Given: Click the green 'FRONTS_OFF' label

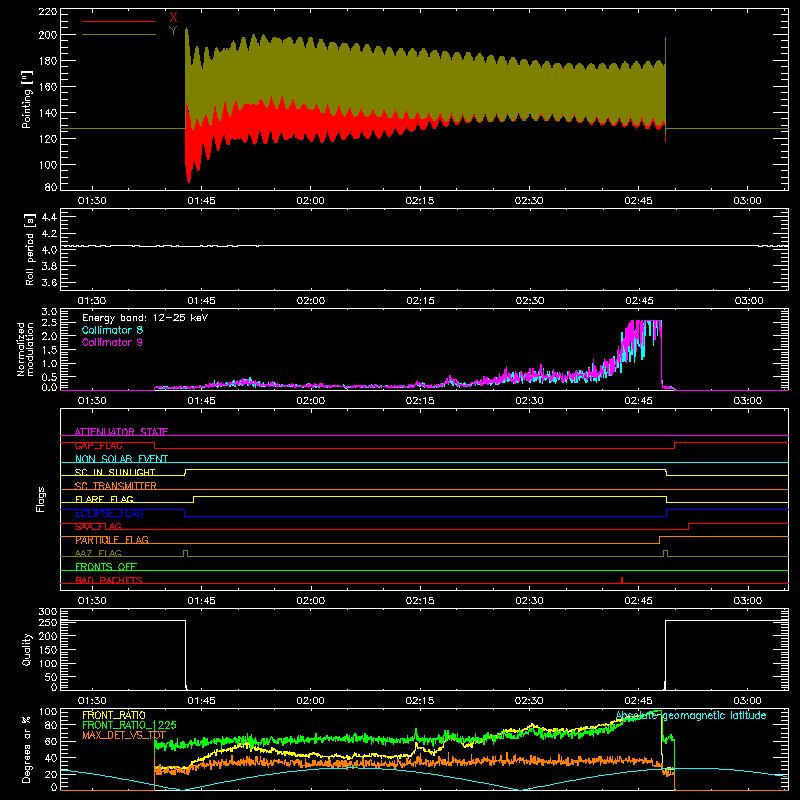Looking at the screenshot, I should coord(106,567).
